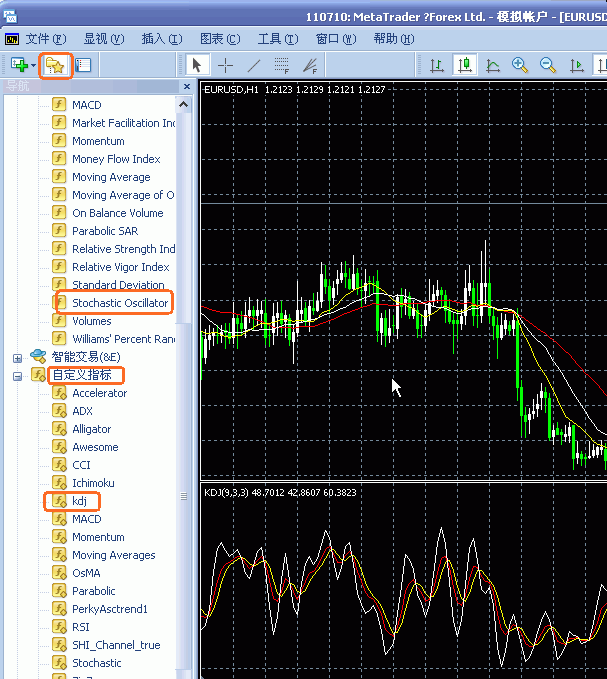Expand the 智能交易(&E) tree node

click(x=17, y=358)
